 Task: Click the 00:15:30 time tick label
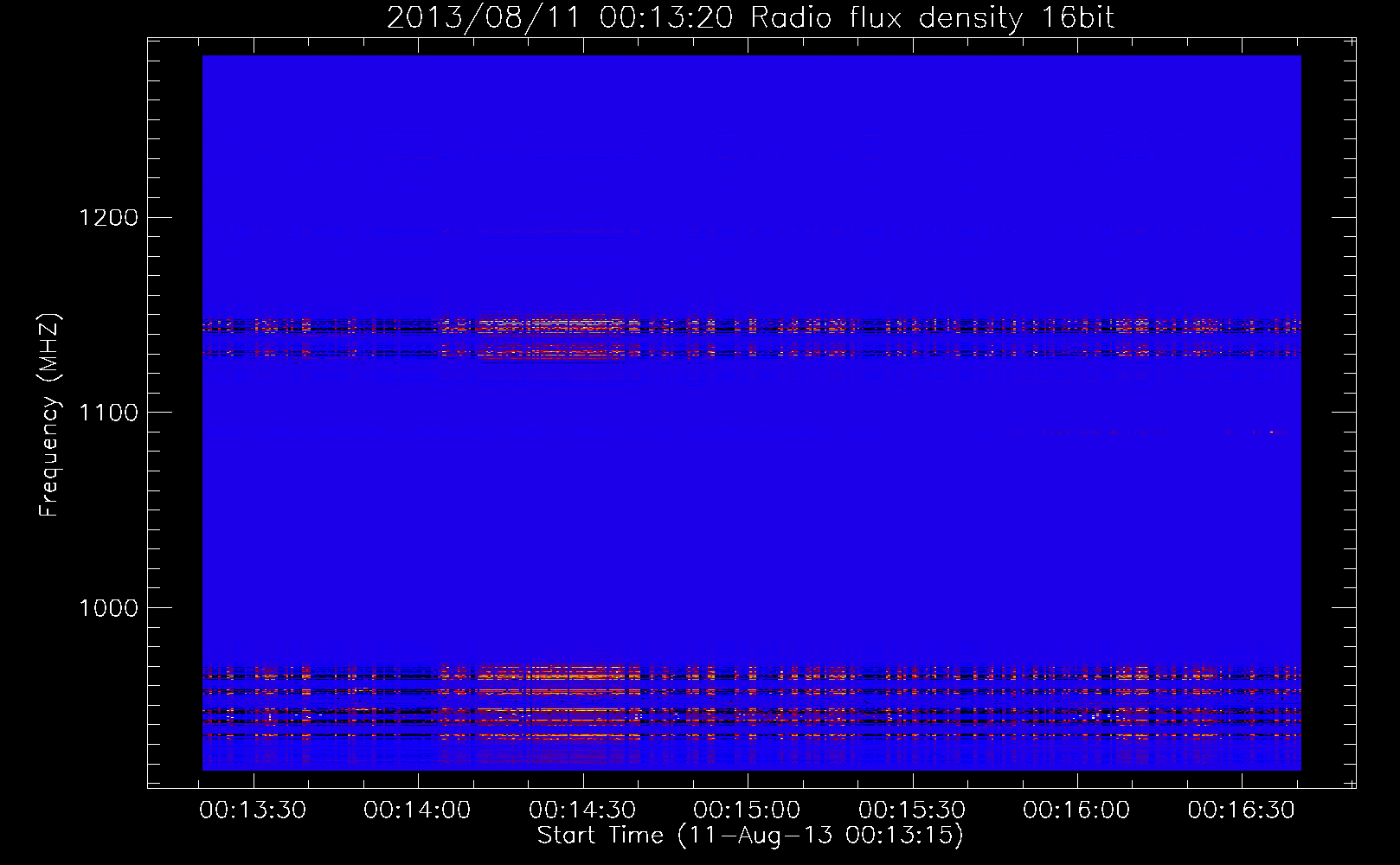pyautogui.click(x=912, y=811)
